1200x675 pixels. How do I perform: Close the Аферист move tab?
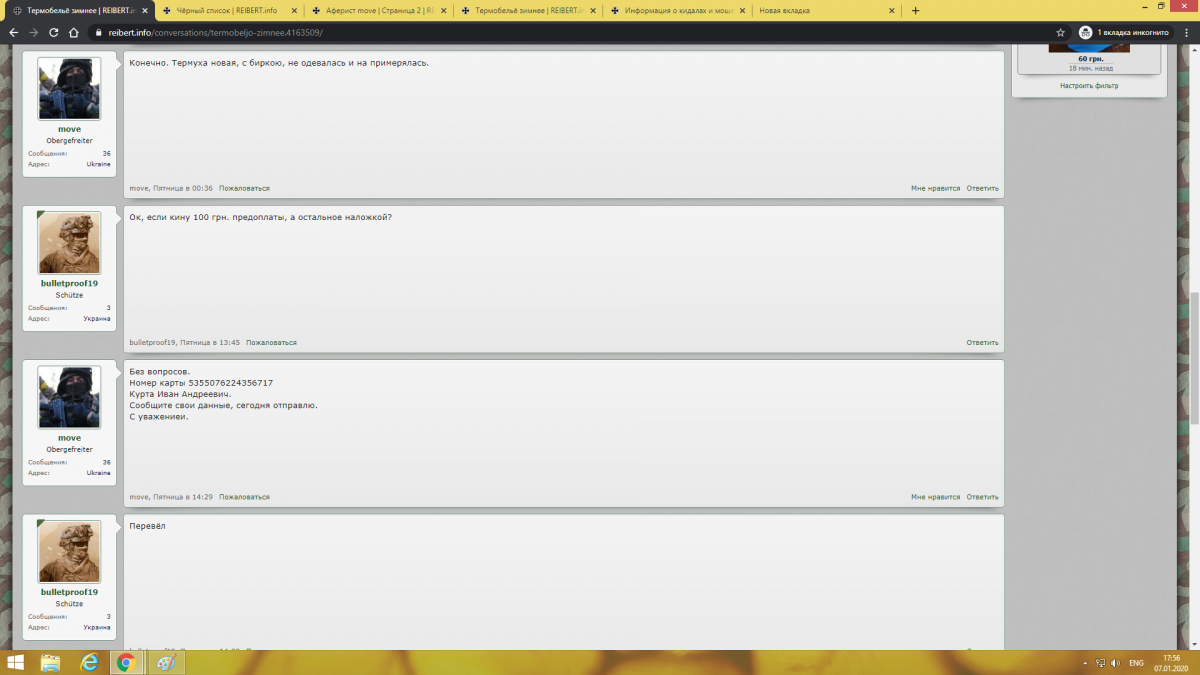tap(443, 10)
